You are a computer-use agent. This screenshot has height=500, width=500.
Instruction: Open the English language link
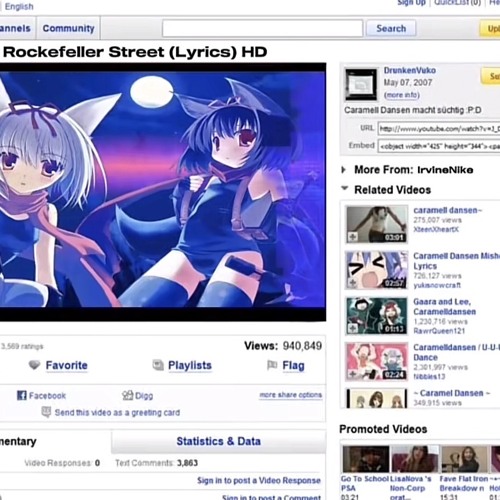(19, 6)
